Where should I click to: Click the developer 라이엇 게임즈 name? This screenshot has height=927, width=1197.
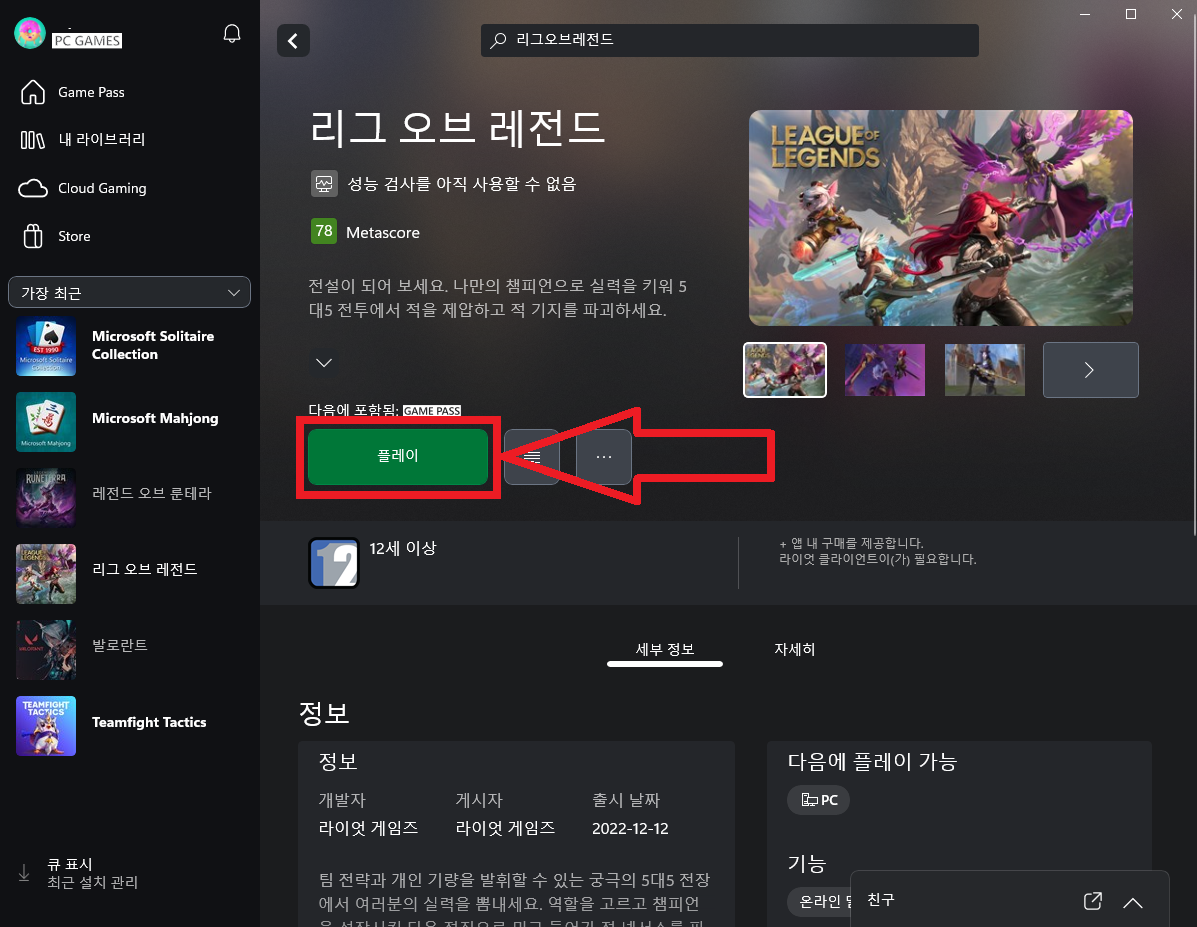click(x=369, y=828)
